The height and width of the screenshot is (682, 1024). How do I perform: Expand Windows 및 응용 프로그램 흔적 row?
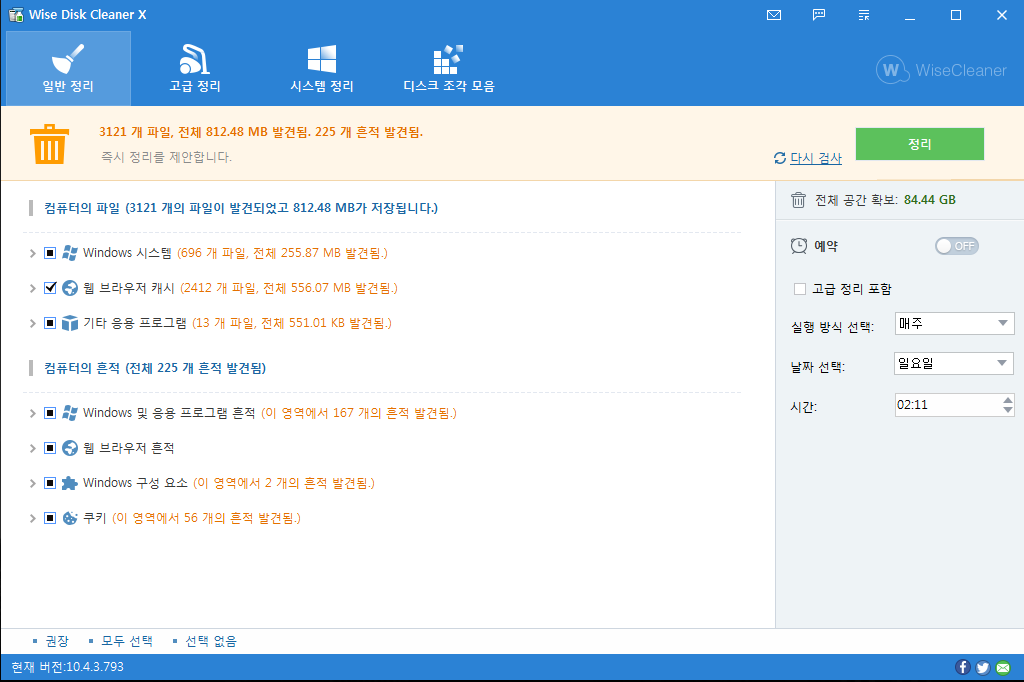tap(32, 414)
